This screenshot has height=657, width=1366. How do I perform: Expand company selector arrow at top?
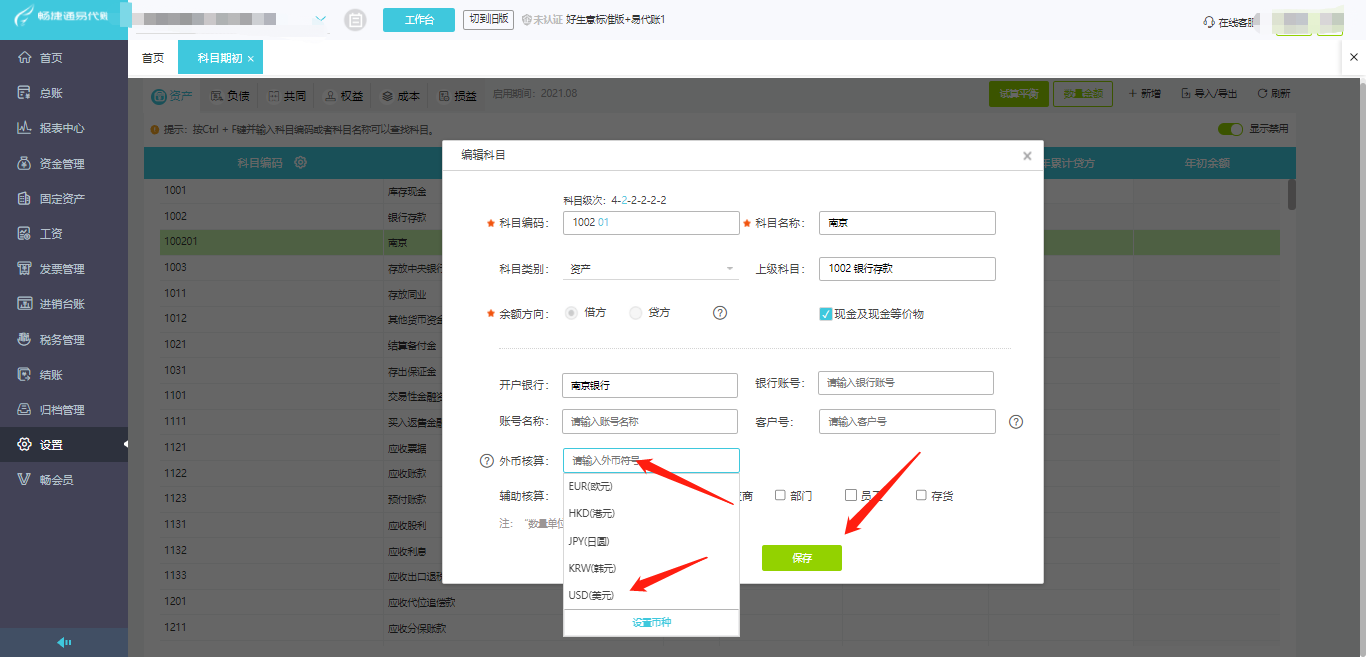[320, 19]
